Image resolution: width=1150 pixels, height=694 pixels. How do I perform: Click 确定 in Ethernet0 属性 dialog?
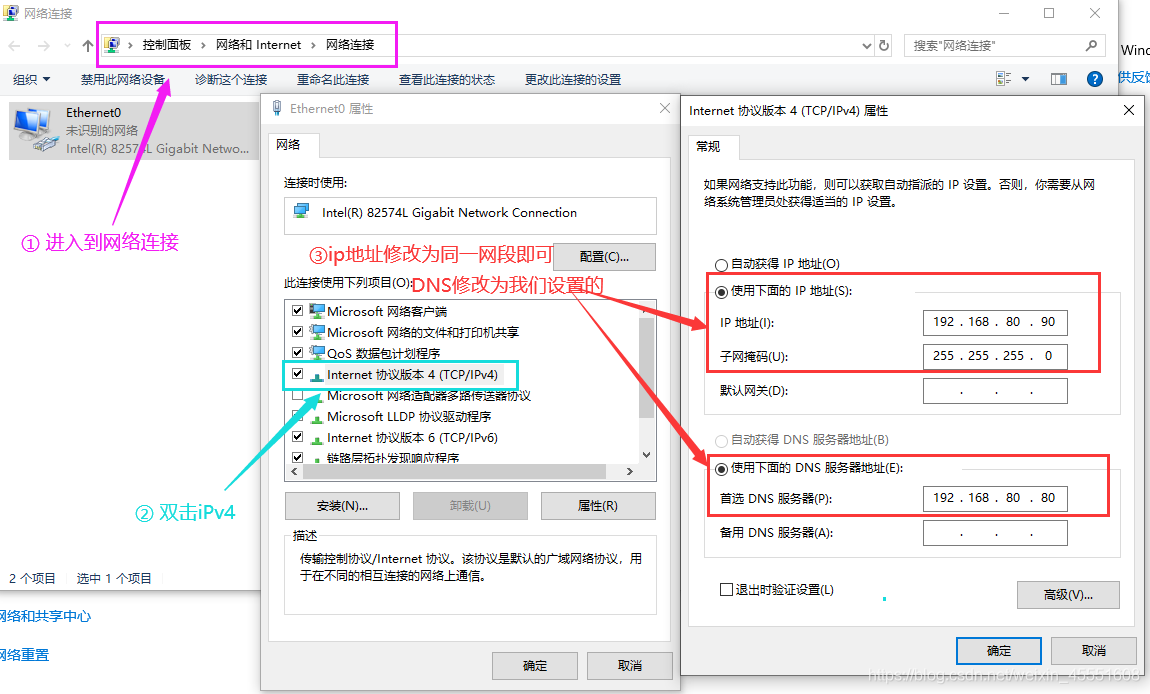tap(535, 665)
